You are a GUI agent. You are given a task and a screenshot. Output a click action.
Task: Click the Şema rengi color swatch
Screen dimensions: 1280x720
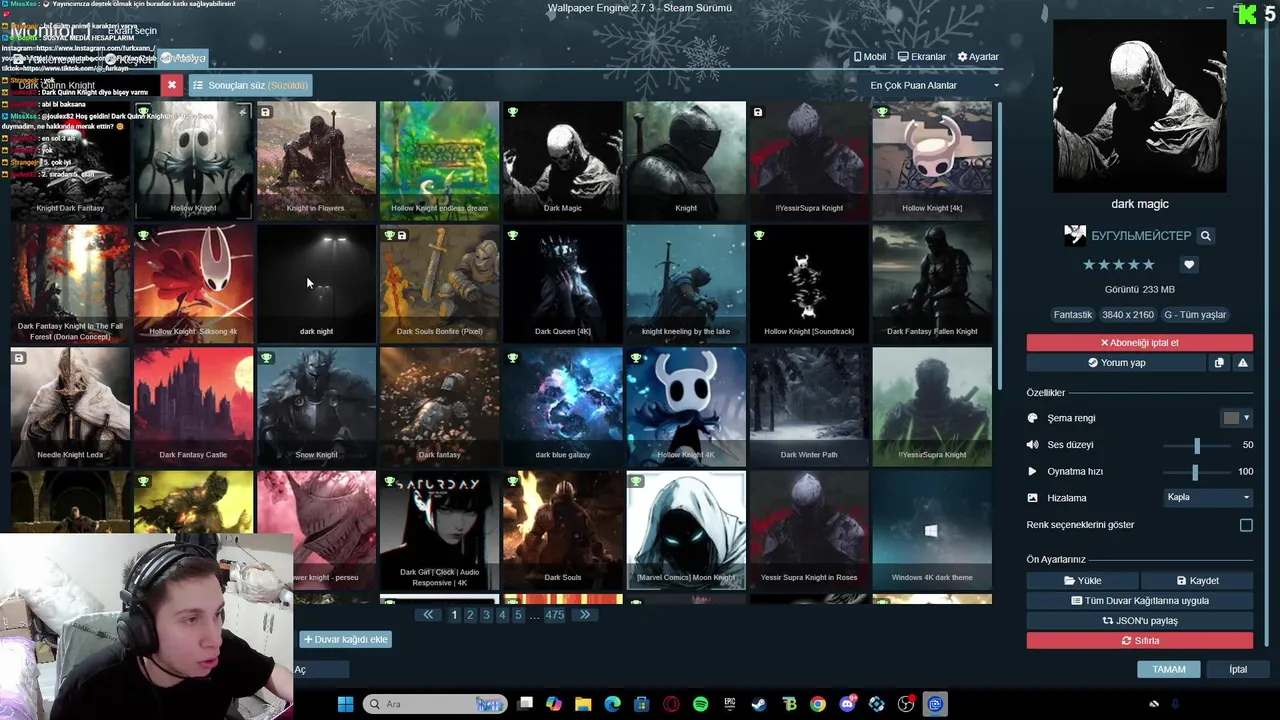pyautogui.click(x=1231, y=418)
